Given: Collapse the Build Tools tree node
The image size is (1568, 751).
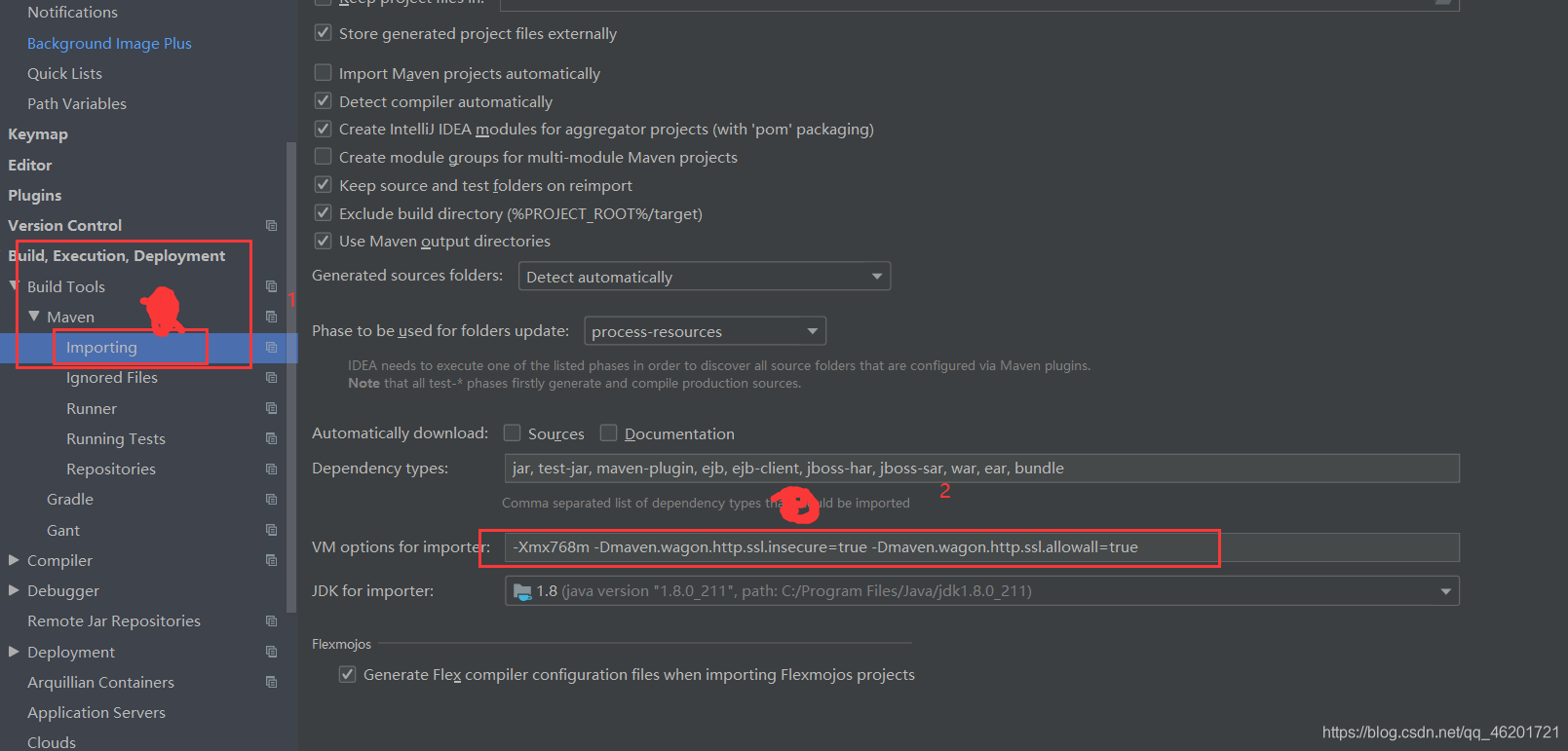Looking at the screenshot, I should pos(15,286).
